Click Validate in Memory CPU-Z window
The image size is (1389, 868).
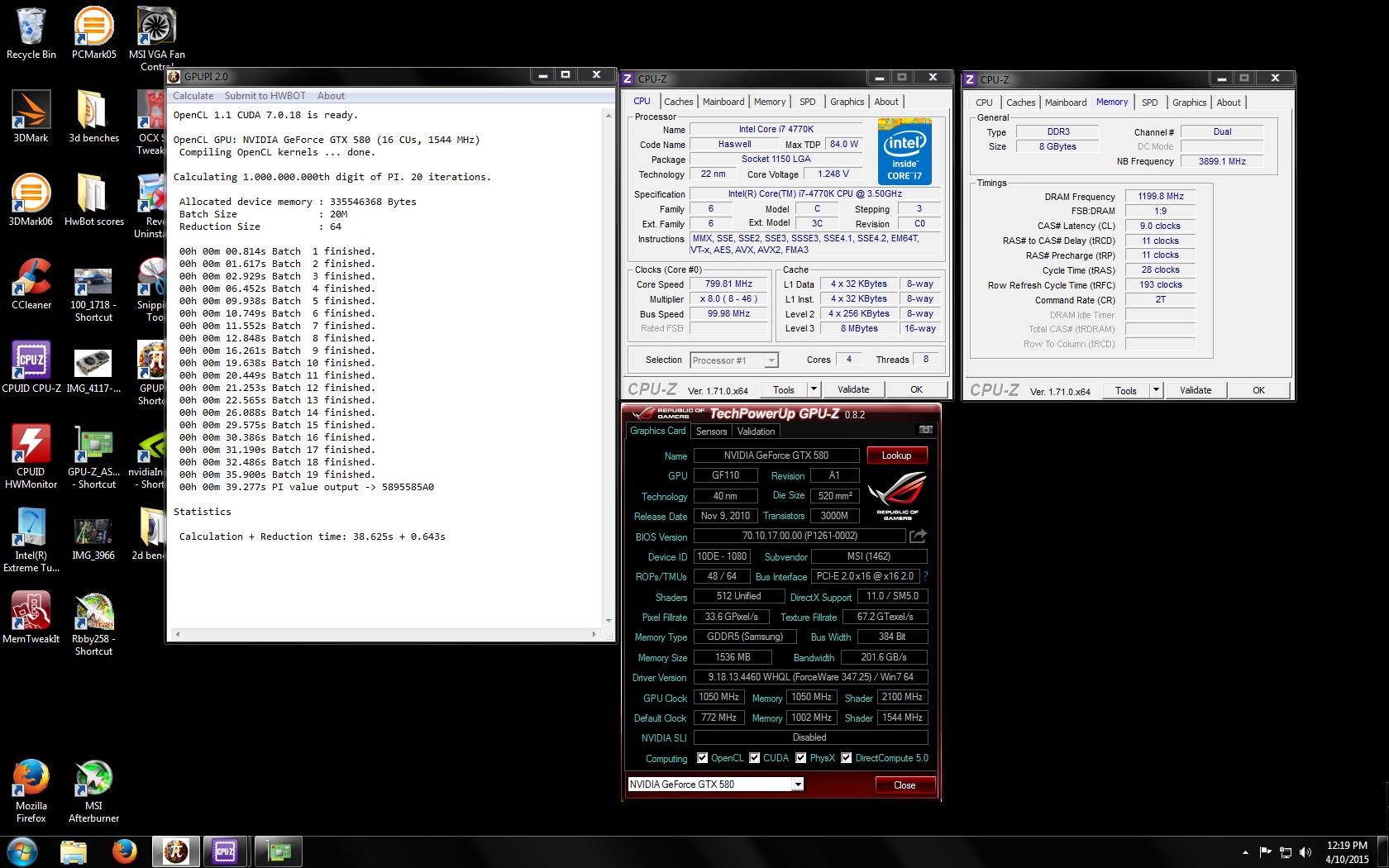point(1196,390)
